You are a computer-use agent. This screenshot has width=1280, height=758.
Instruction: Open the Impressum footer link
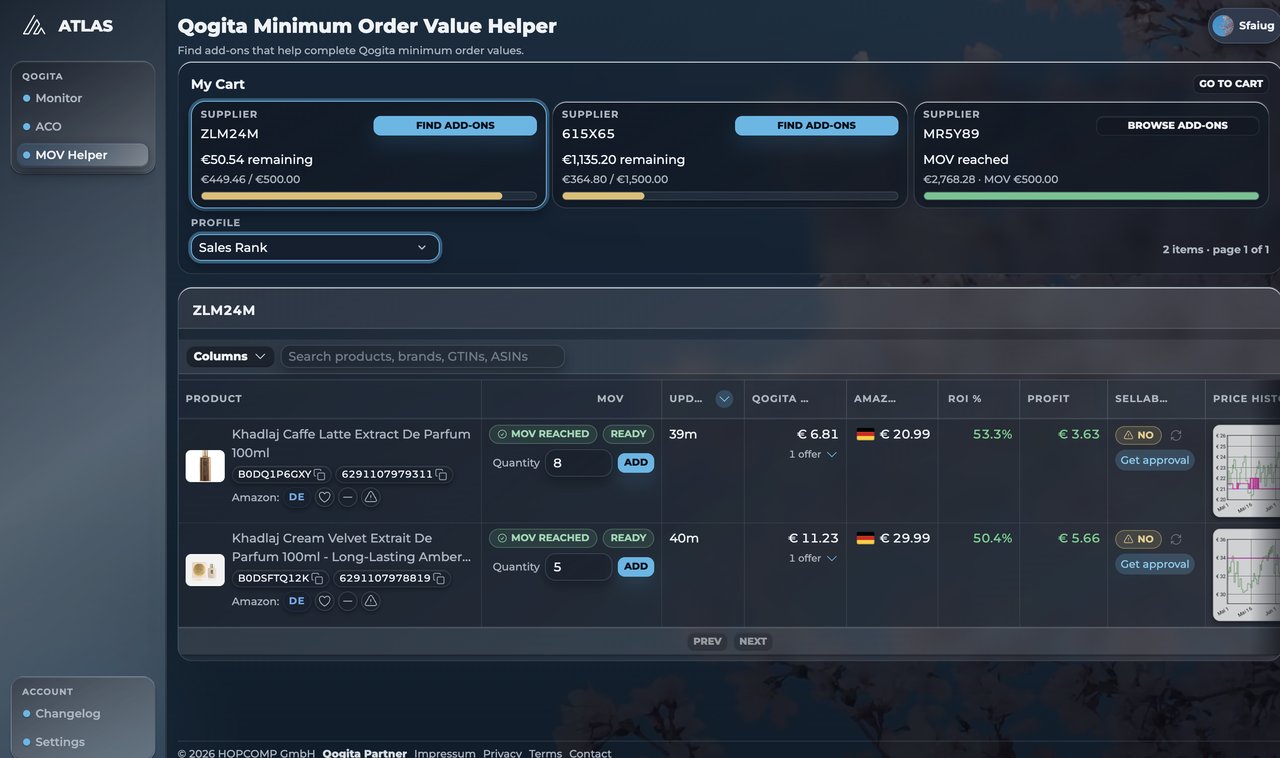pos(445,753)
